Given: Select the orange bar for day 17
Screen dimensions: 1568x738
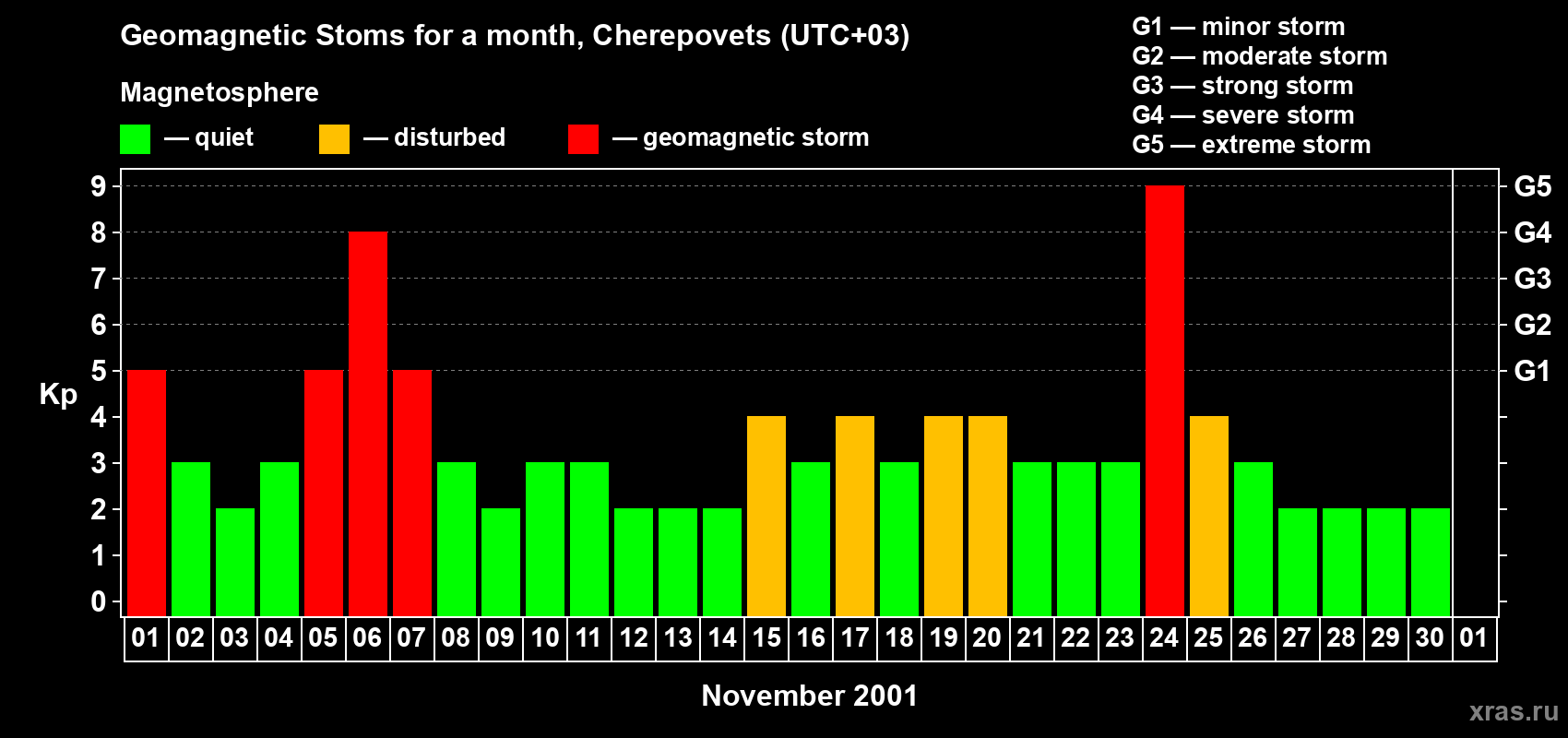Looking at the screenshot, I should [x=855, y=517].
